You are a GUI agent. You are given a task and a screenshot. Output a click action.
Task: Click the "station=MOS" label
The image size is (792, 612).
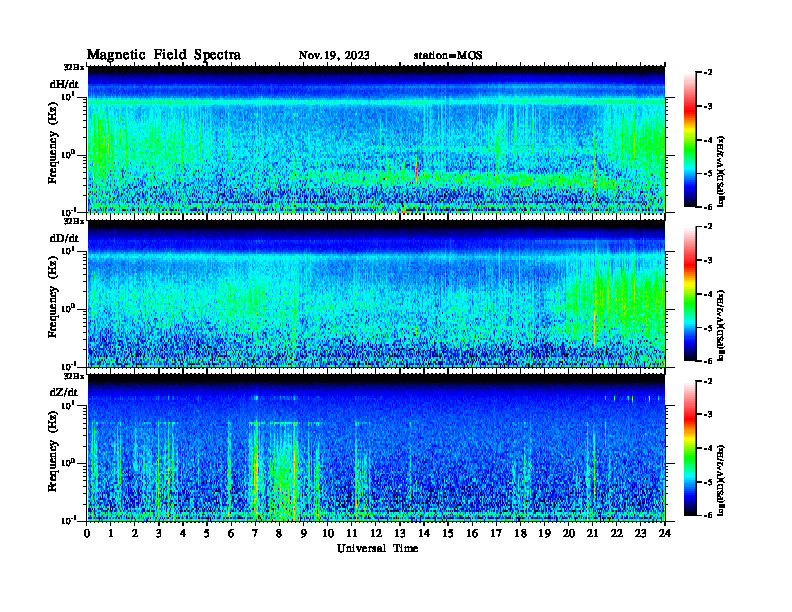coord(448,55)
